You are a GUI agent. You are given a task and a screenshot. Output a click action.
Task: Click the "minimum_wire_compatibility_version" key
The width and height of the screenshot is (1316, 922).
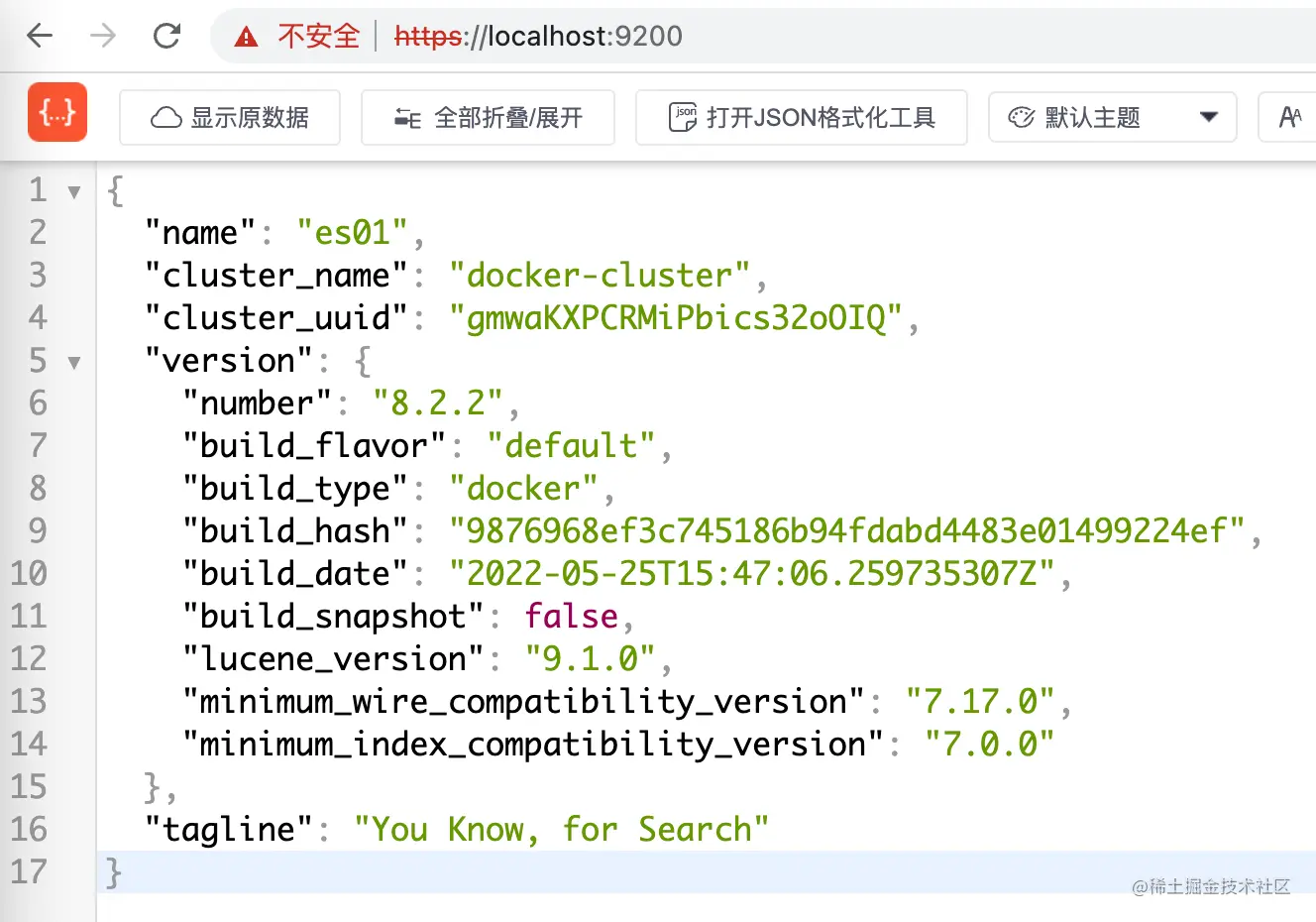(523, 702)
